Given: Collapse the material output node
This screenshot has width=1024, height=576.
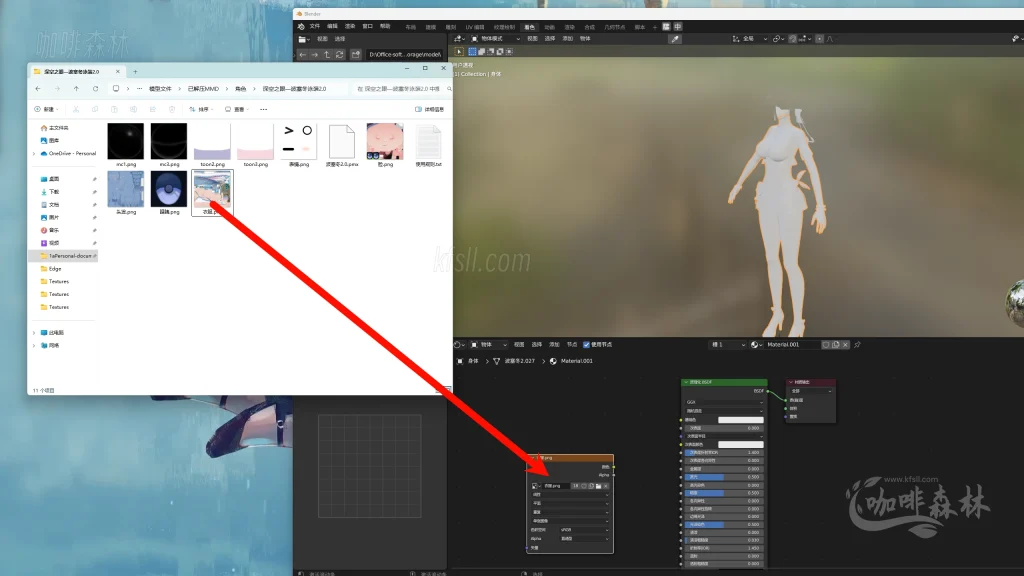Looking at the screenshot, I should click(x=791, y=382).
